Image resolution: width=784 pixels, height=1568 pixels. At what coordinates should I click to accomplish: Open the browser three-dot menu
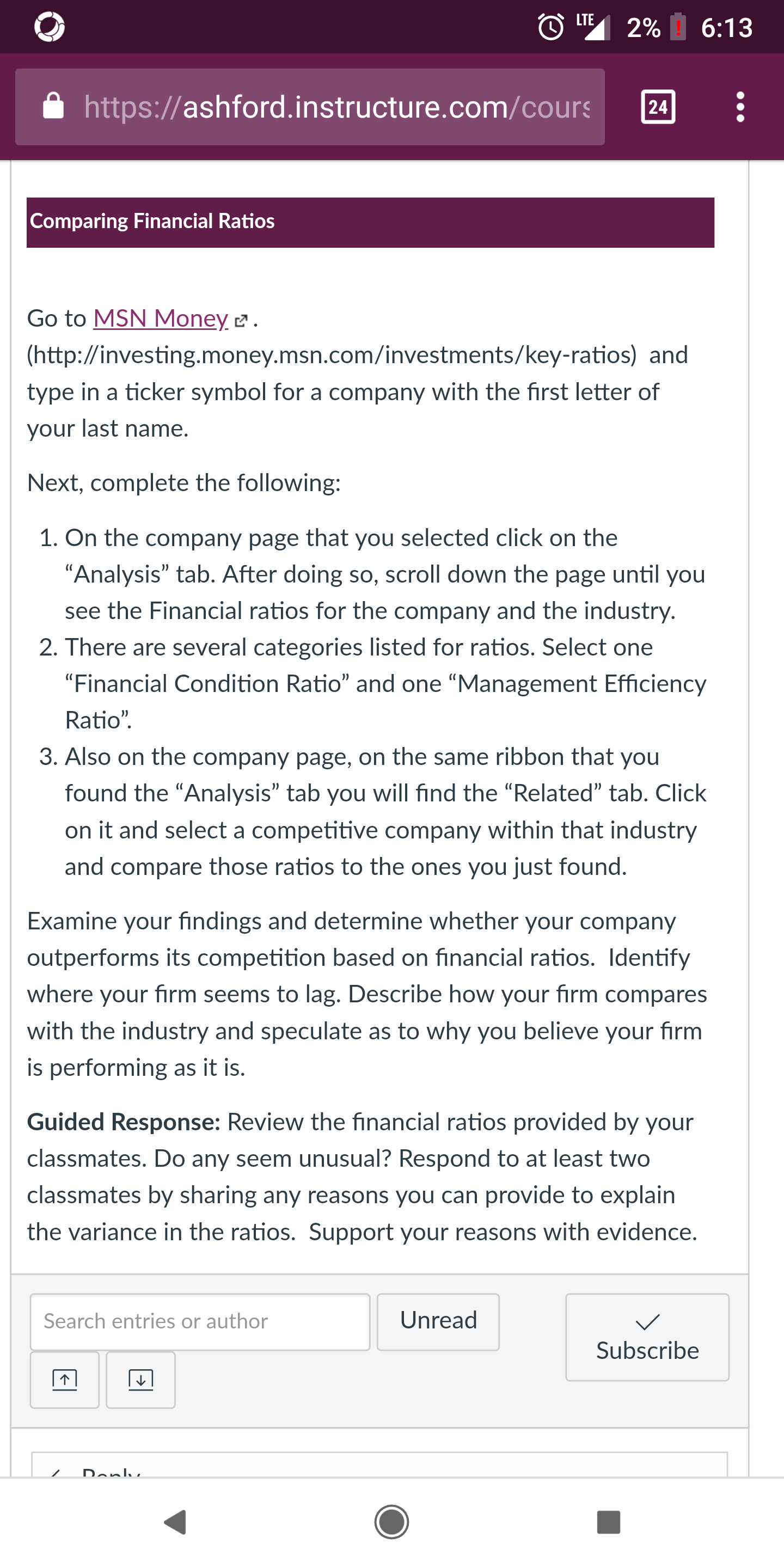coord(739,107)
